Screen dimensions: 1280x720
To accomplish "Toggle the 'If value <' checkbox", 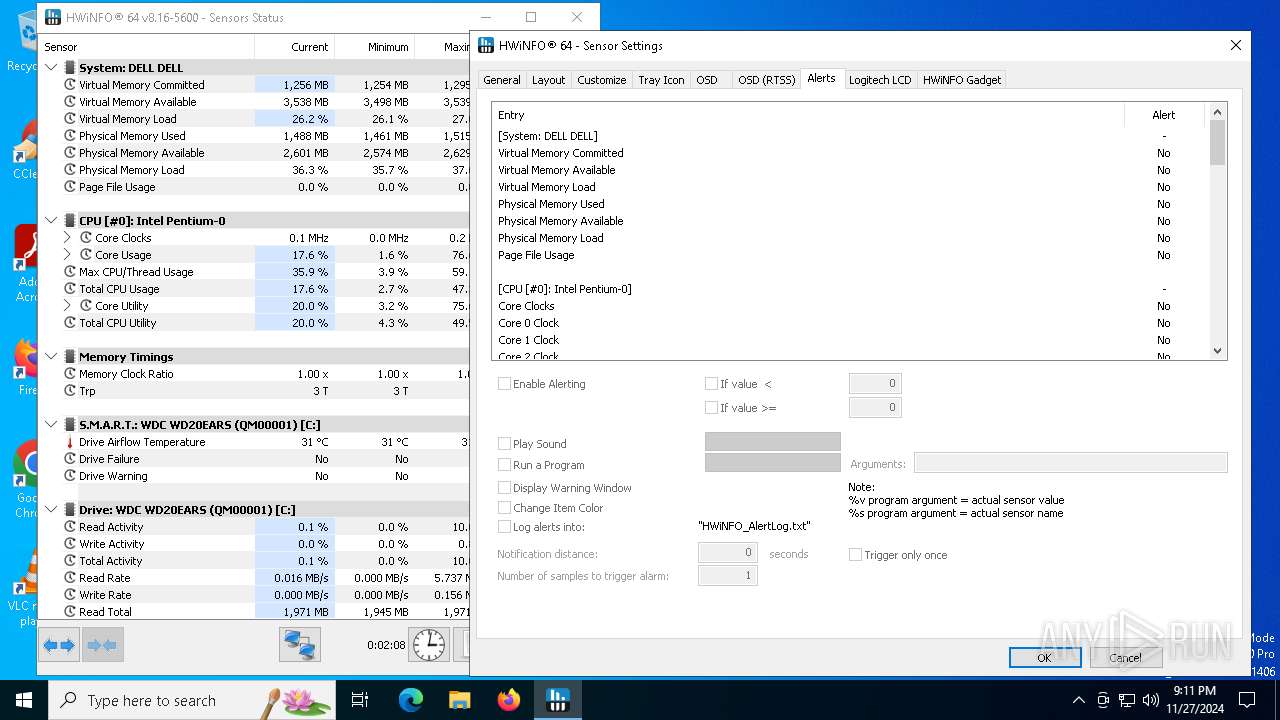I will 711,384.
